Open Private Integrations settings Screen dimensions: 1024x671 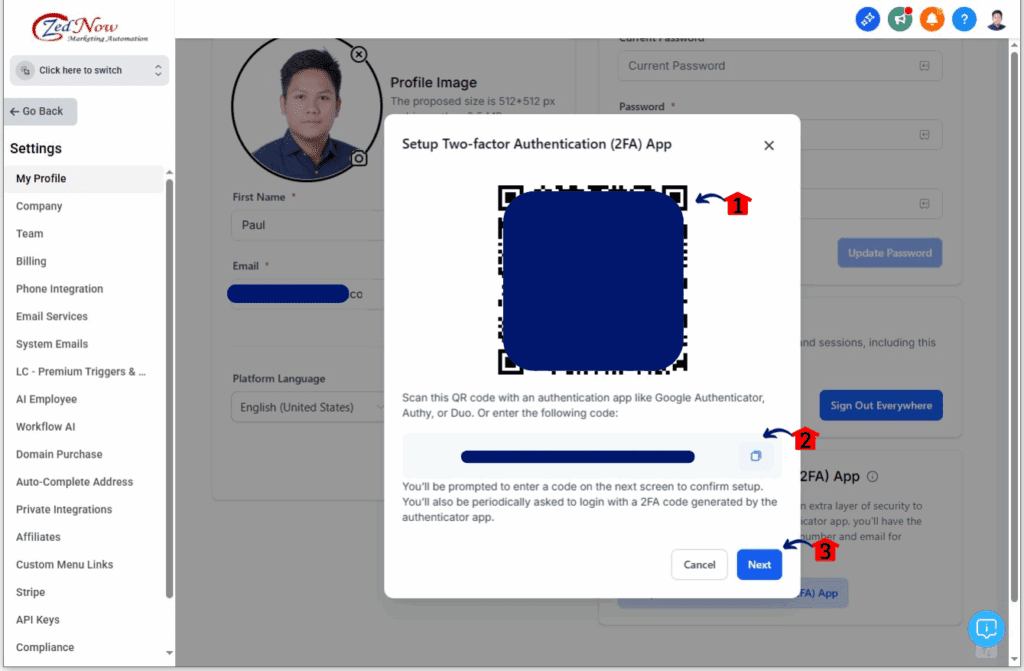pos(64,509)
